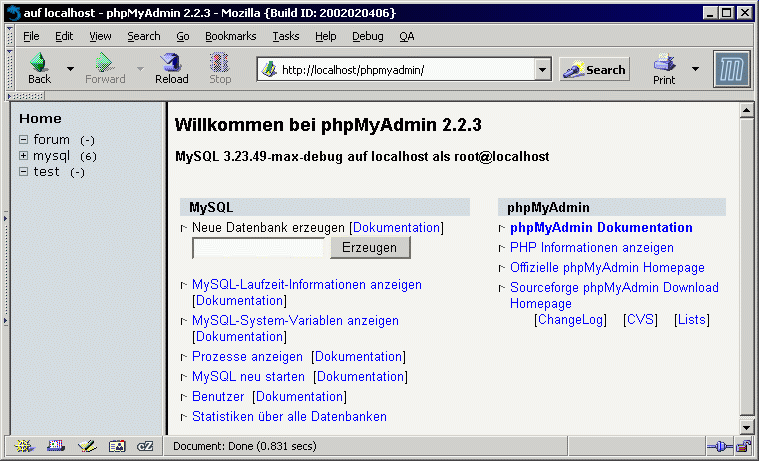The image size is (759, 461).
Task: Go back with the Back arrow icon
Action: point(39,62)
